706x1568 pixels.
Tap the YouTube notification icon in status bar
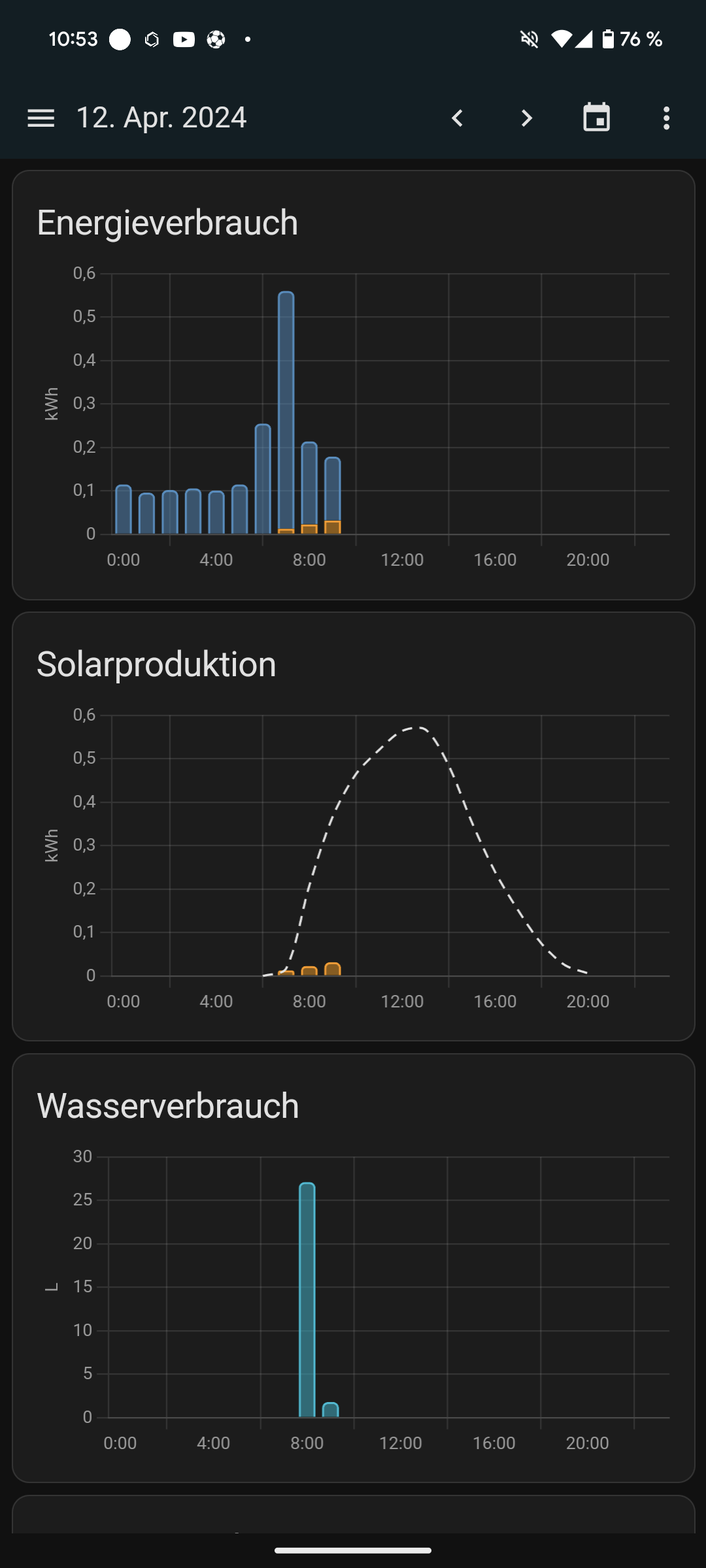184,40
